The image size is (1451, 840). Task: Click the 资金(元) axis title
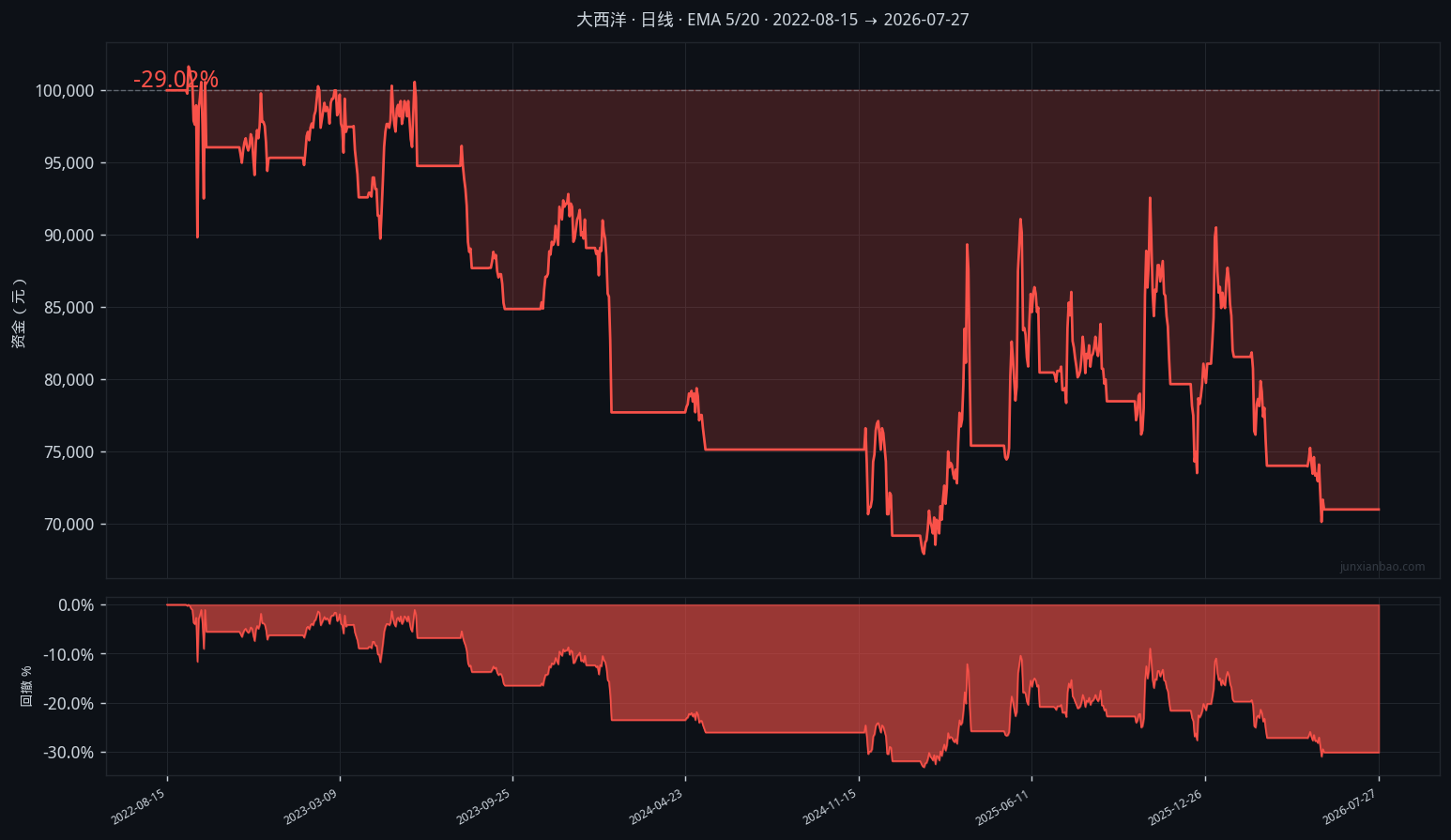coord(19,313)
